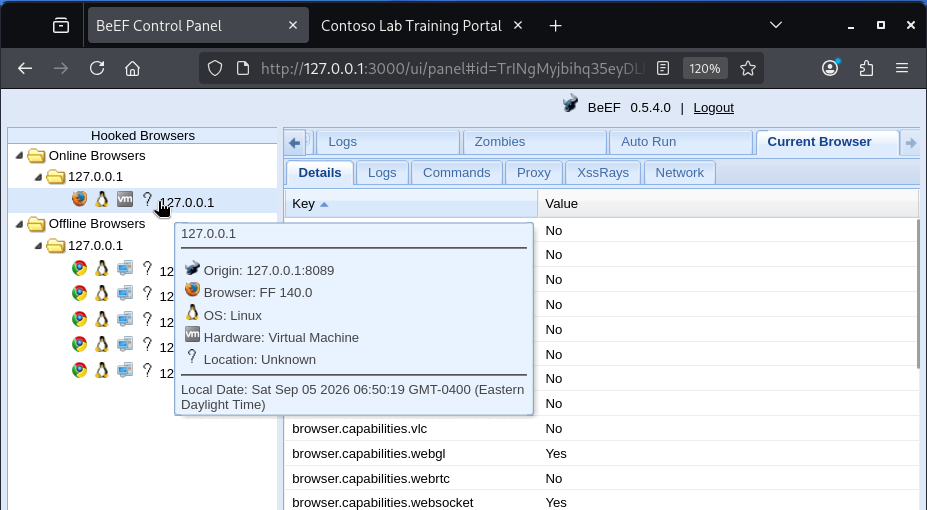Open the Network sub-tab
This screenshot has height=510, width=927.
(x=679, y=173)
